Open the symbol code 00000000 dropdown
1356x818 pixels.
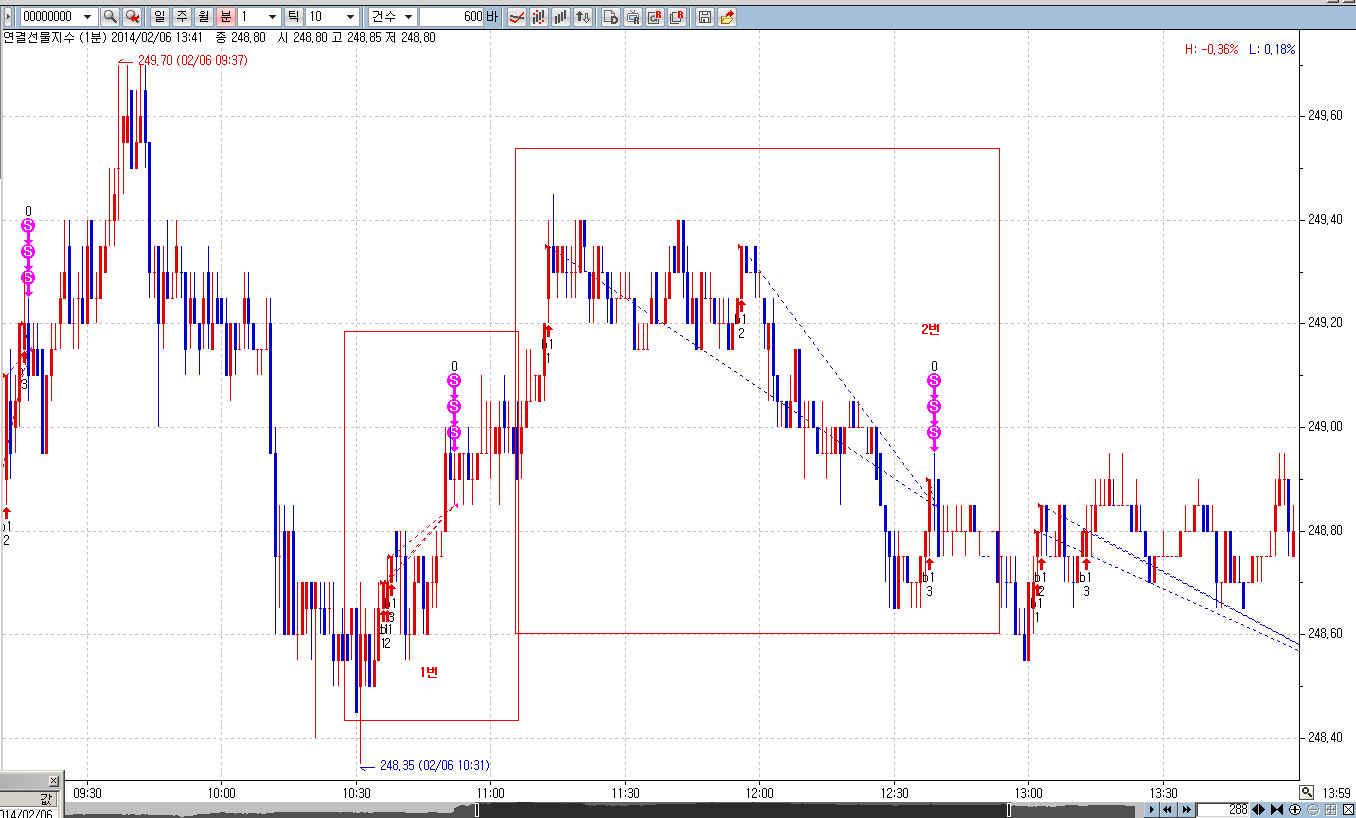88,17
